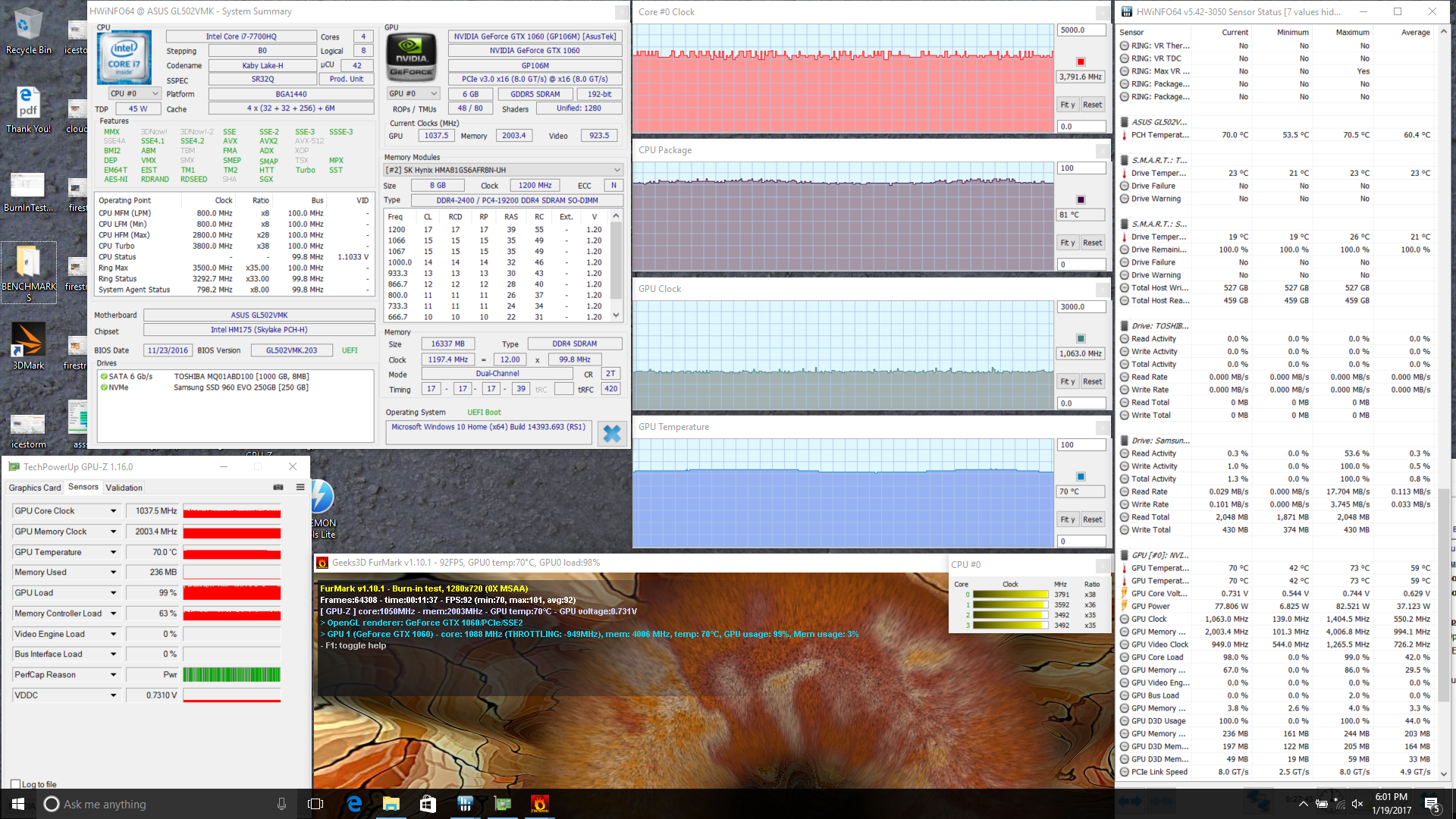The width and height of the screenshot is (1456, 819).
Task: Click the Prod. Unit button in CPU section
Action: 347,79
